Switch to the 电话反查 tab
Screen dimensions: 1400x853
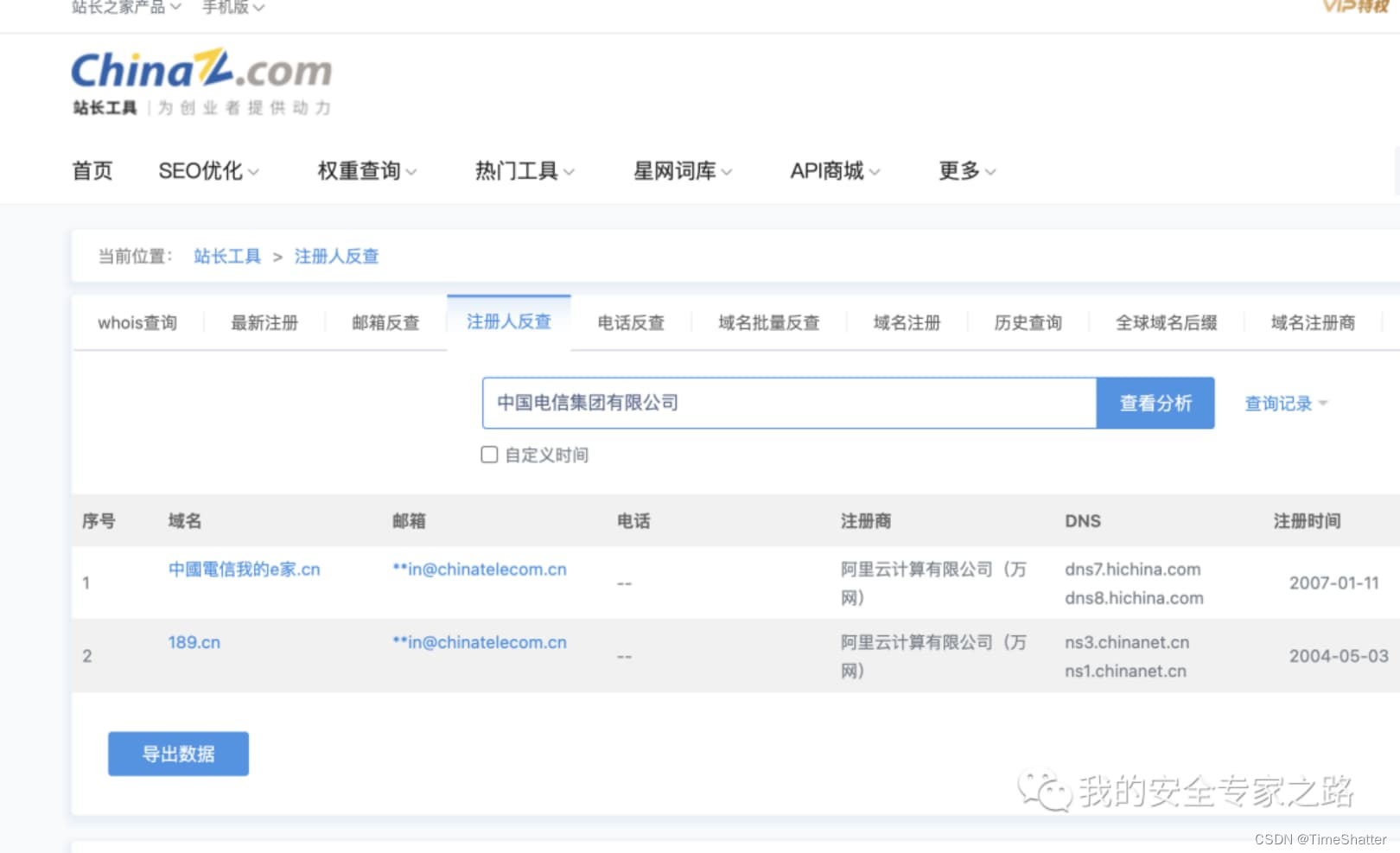click(631, 322)
